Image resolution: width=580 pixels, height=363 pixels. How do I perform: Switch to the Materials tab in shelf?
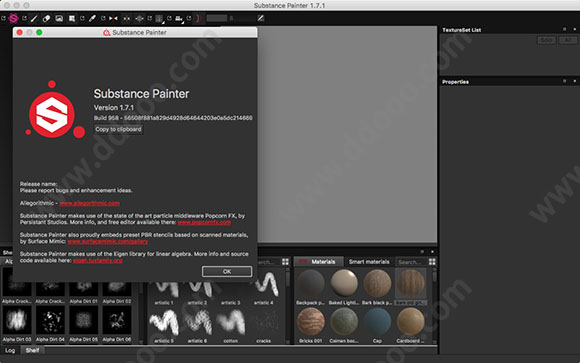point(318,262)
